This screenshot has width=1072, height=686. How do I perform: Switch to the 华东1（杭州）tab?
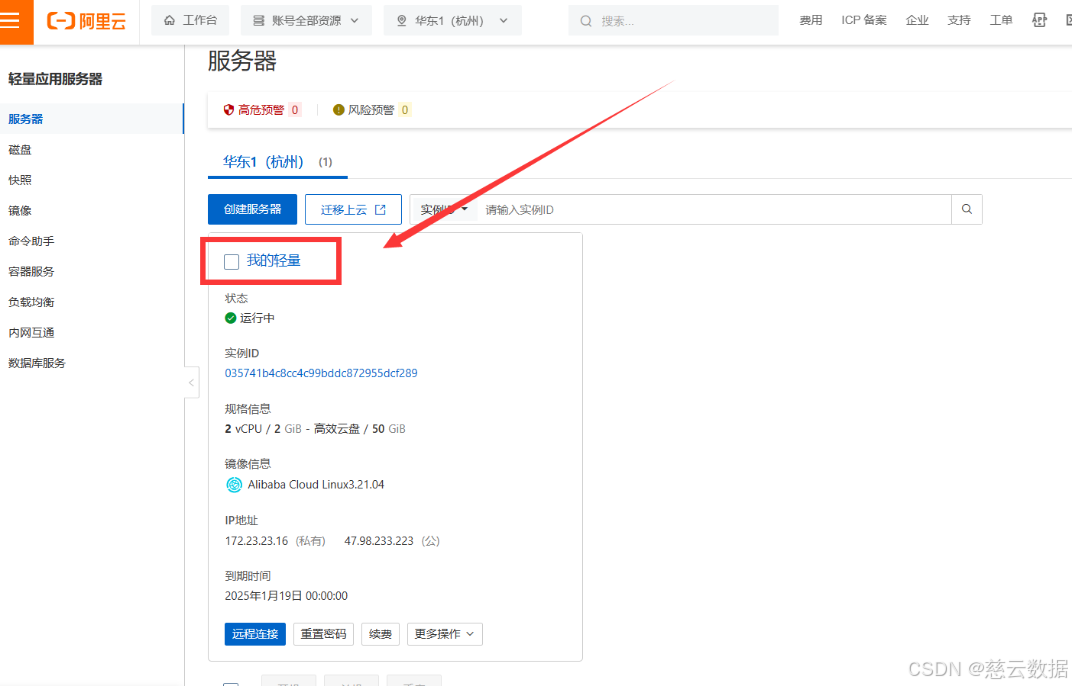click(x=278, y=162)
